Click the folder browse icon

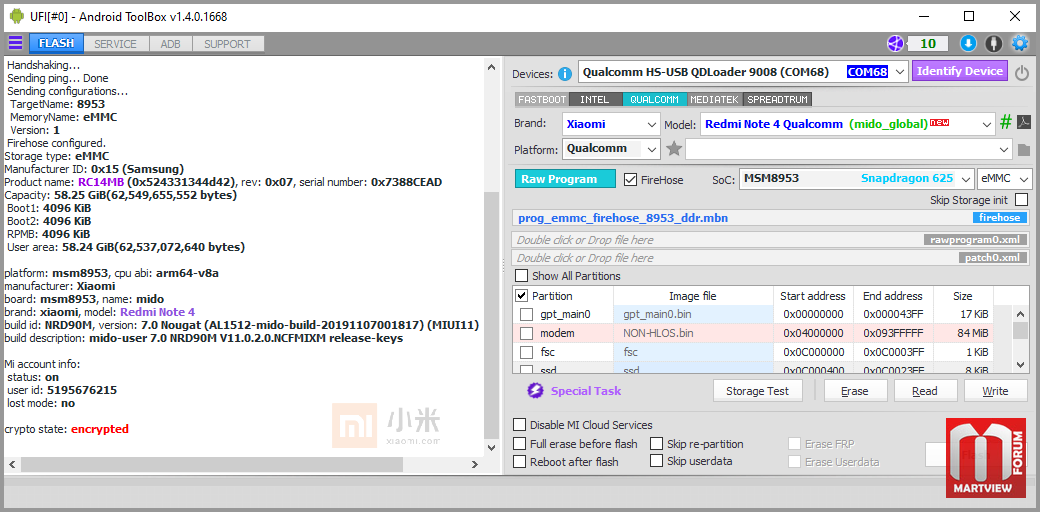coord(1024,150)
